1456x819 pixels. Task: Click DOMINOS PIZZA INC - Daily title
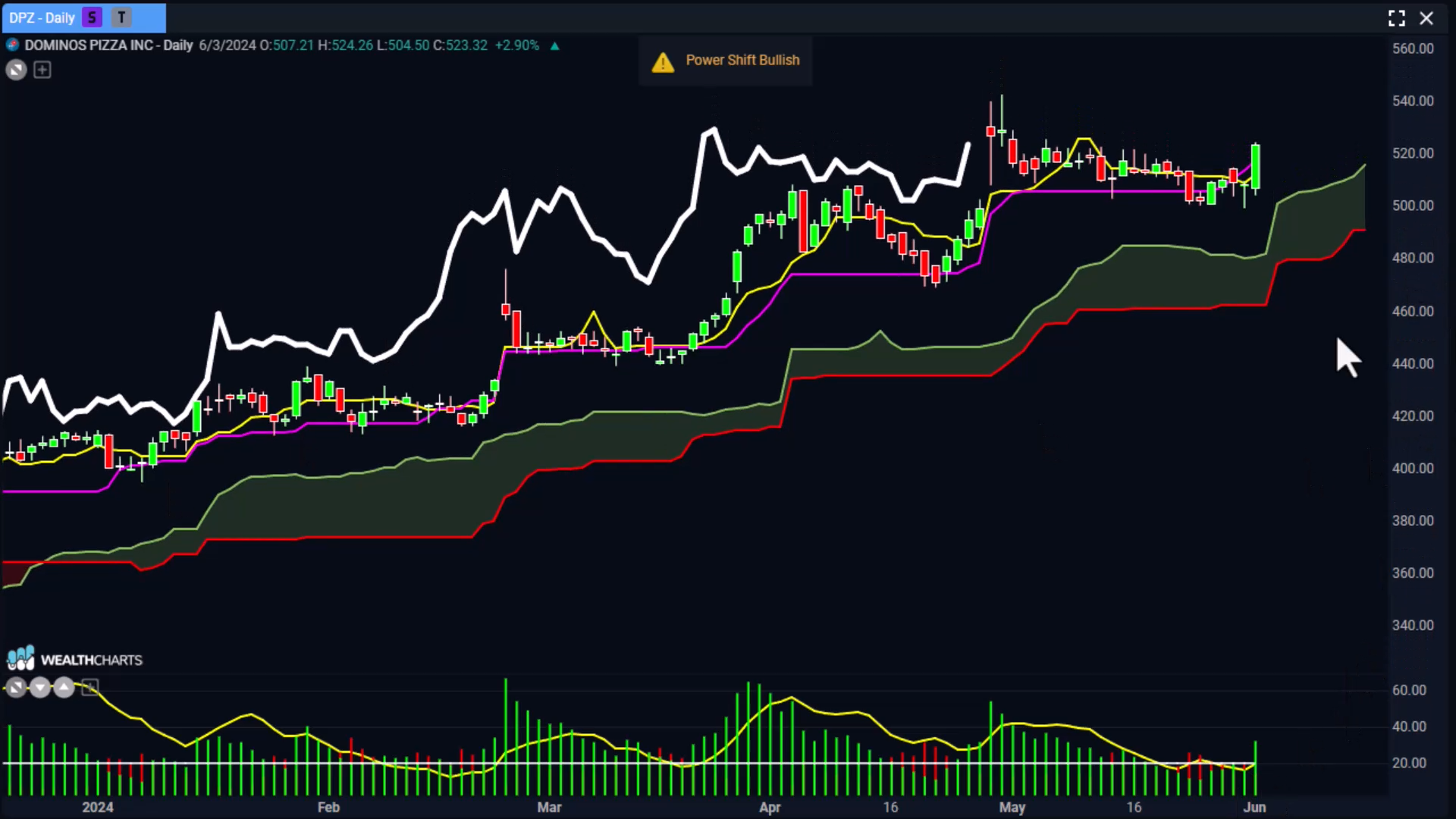click(x=108, y=45)
